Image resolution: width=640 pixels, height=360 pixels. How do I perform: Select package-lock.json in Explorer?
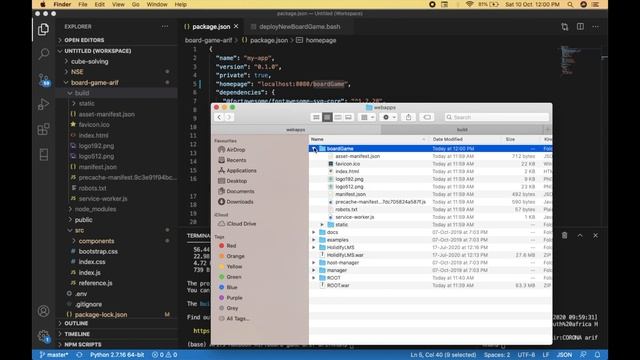pos(101,315)
